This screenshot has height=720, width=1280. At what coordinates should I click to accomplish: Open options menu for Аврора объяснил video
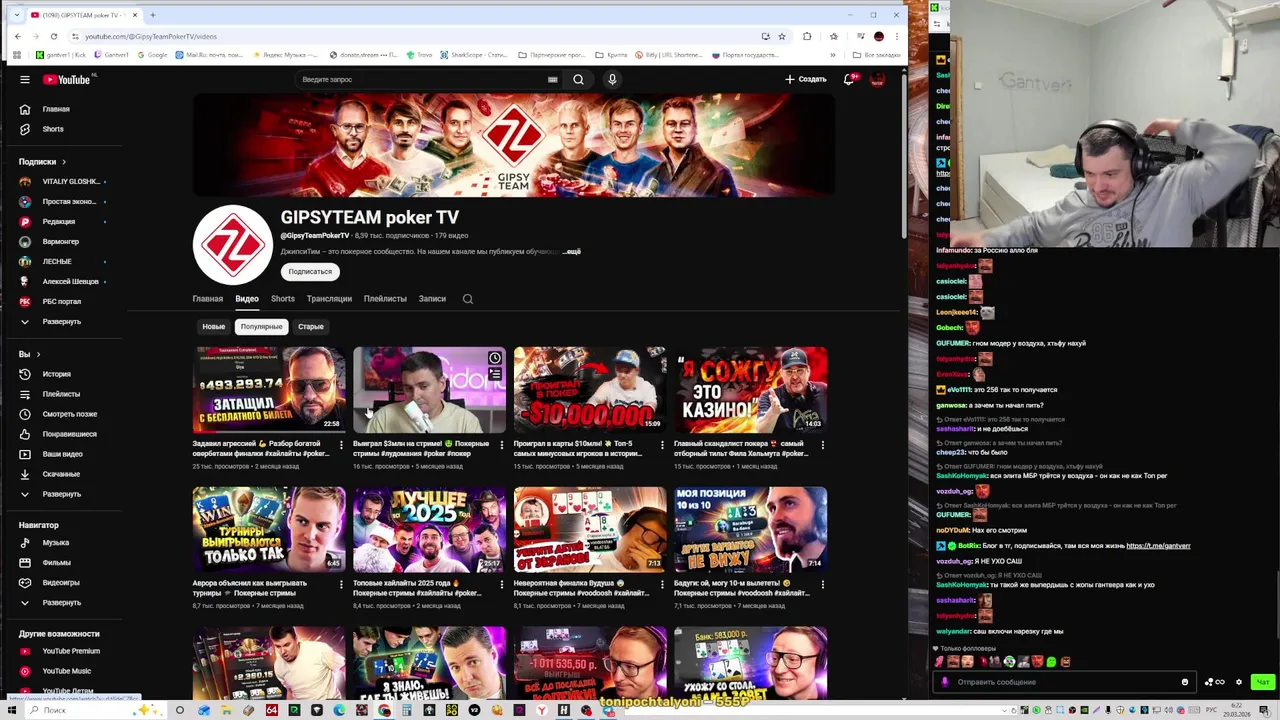click(341, 585)
